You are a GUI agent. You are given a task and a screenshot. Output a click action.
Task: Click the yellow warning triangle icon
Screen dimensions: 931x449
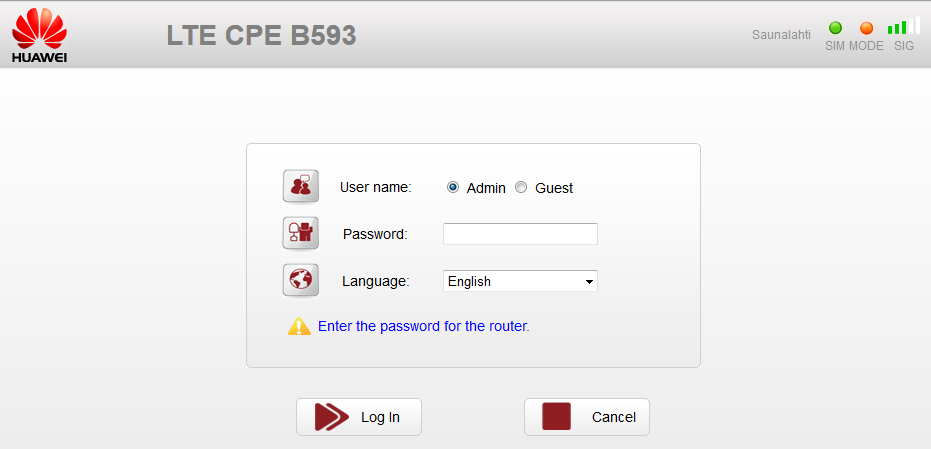pos(299,326)
